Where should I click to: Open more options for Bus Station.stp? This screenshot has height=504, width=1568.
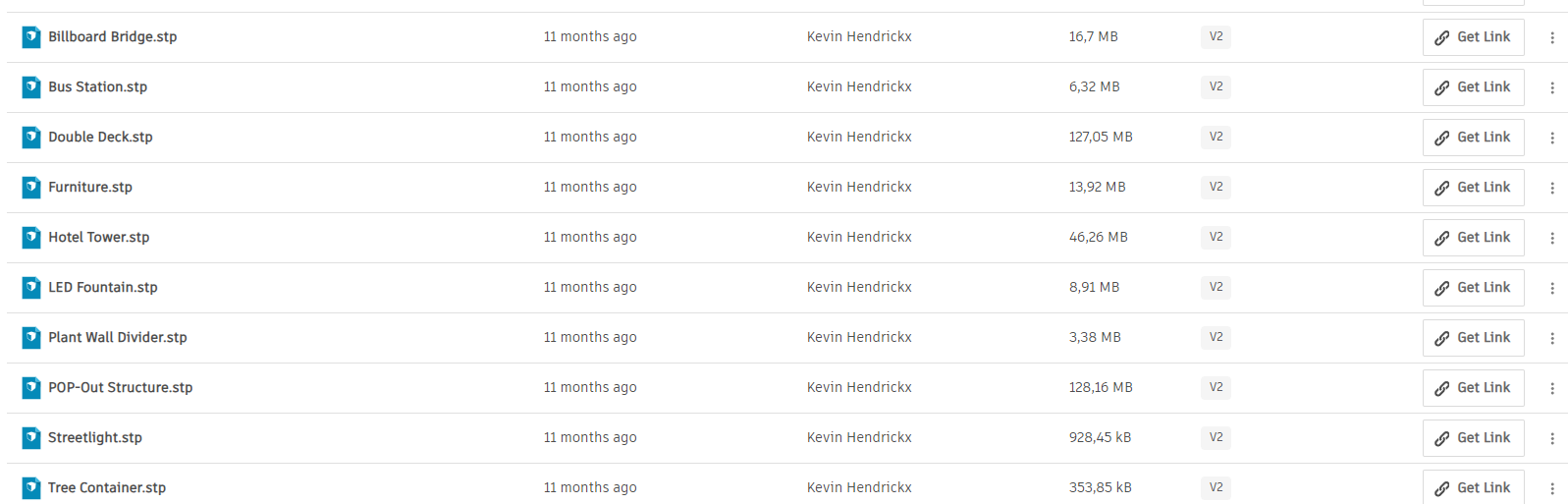click(x=1551, y=87)
